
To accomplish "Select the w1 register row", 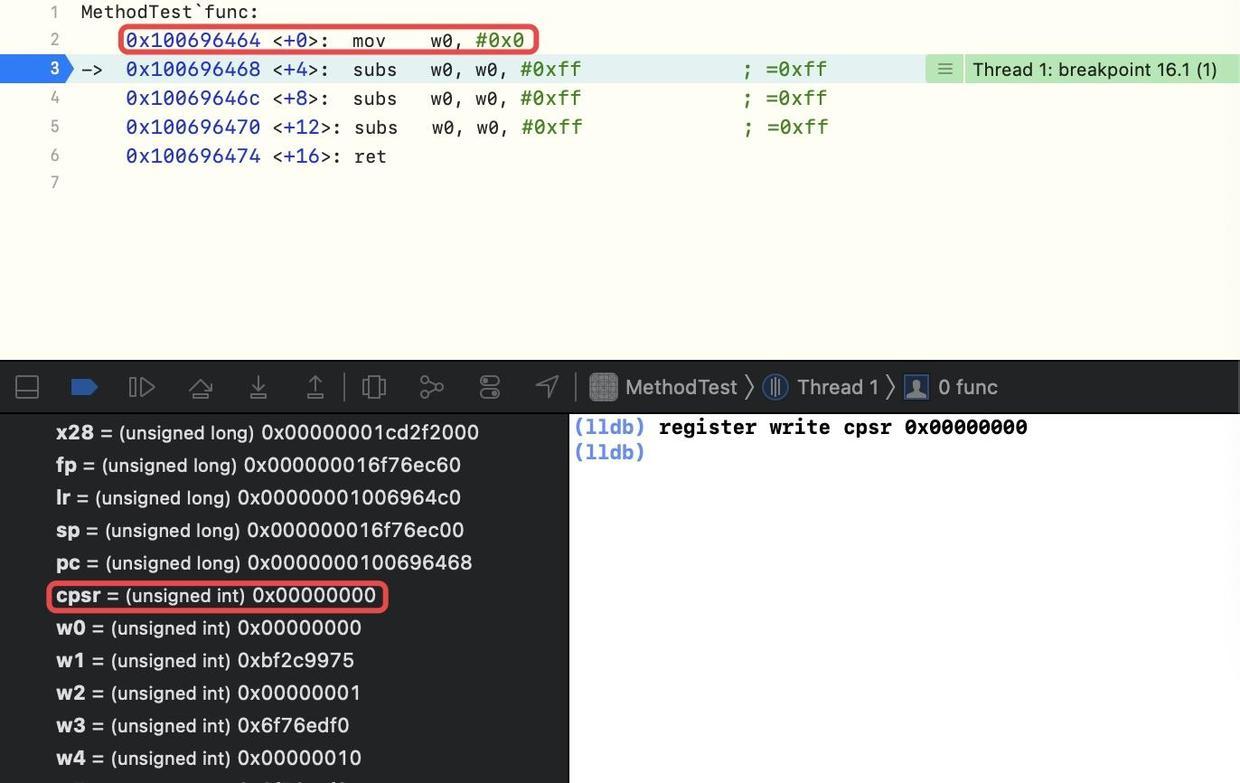I will coord(205,661).
